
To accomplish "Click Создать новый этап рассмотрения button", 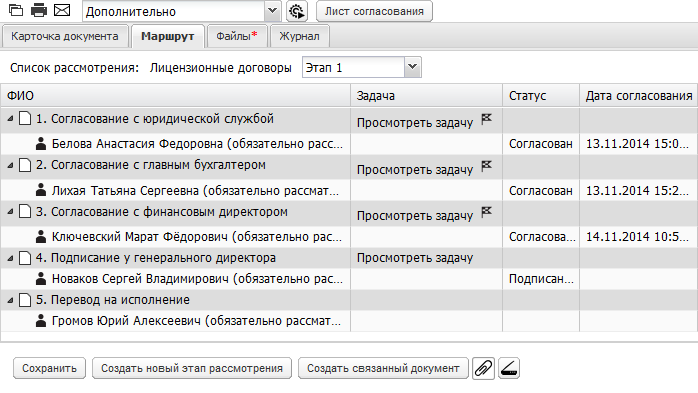I will click(x=192, y=369).
